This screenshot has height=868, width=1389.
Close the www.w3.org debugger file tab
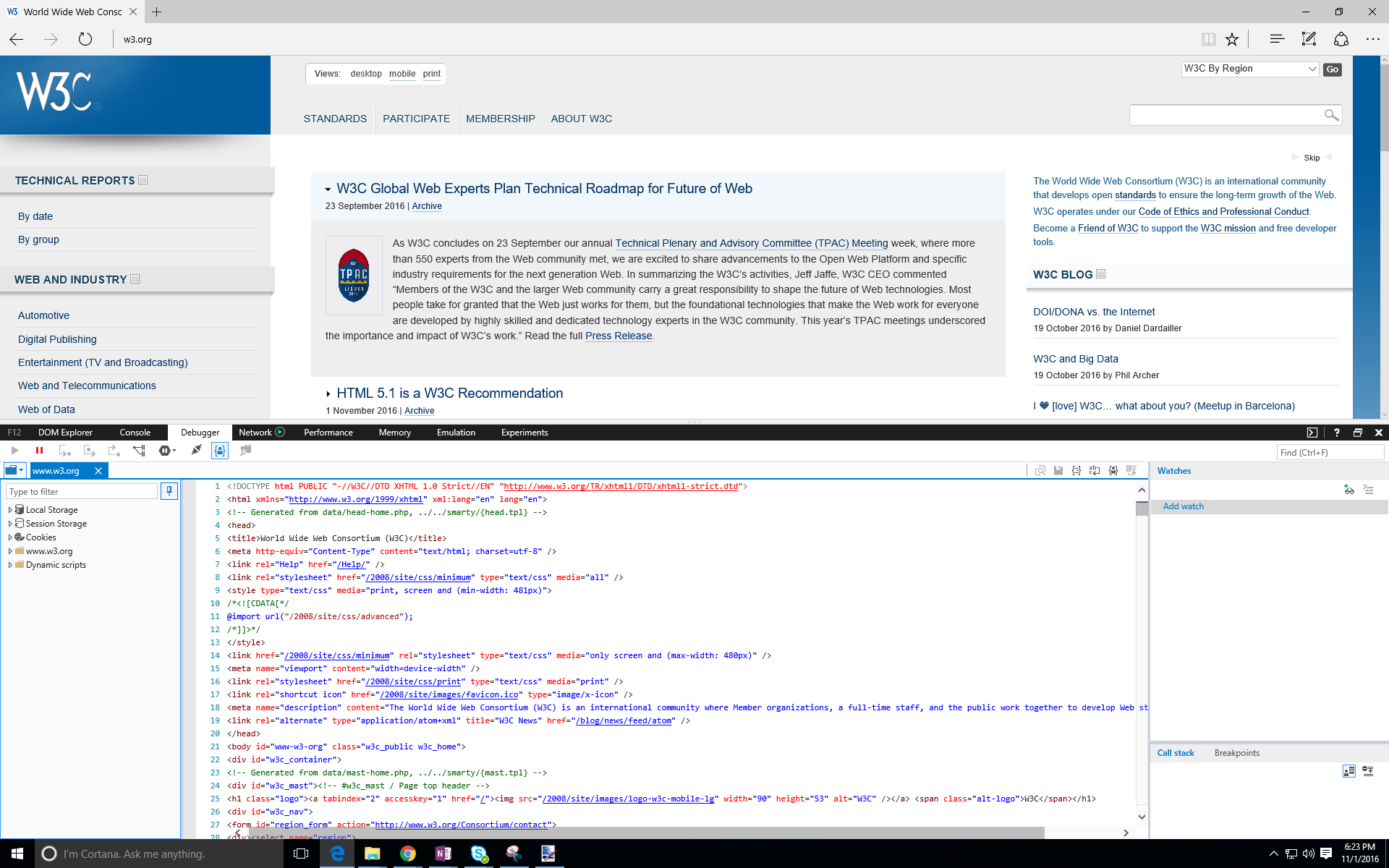click(98, 471)
